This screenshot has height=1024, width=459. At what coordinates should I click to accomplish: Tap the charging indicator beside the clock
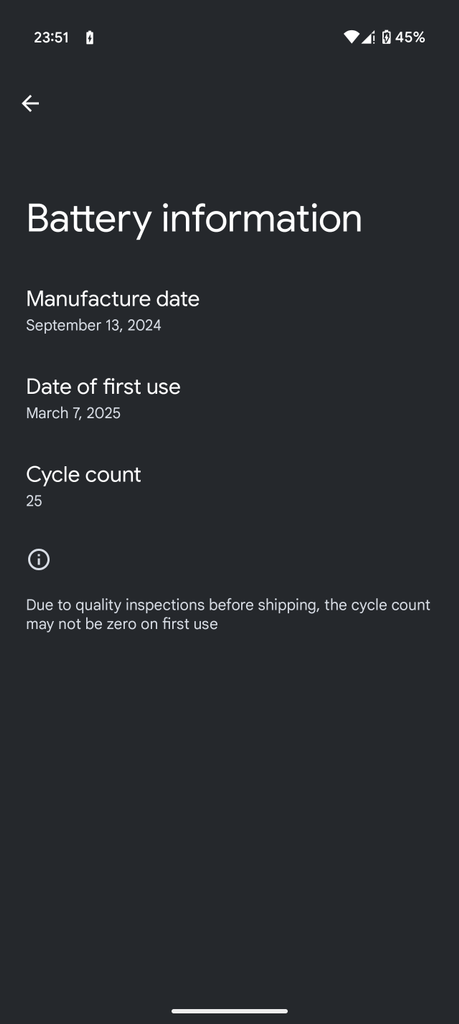[89, 38]
